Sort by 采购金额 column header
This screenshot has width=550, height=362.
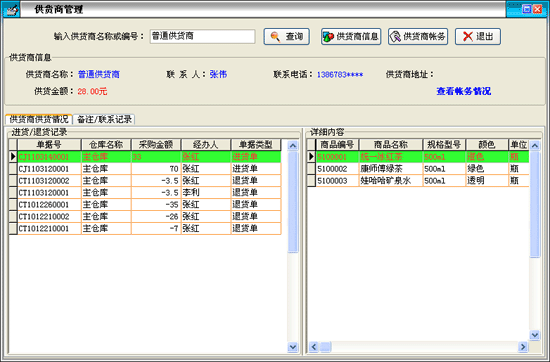click(x=156, y=145)
